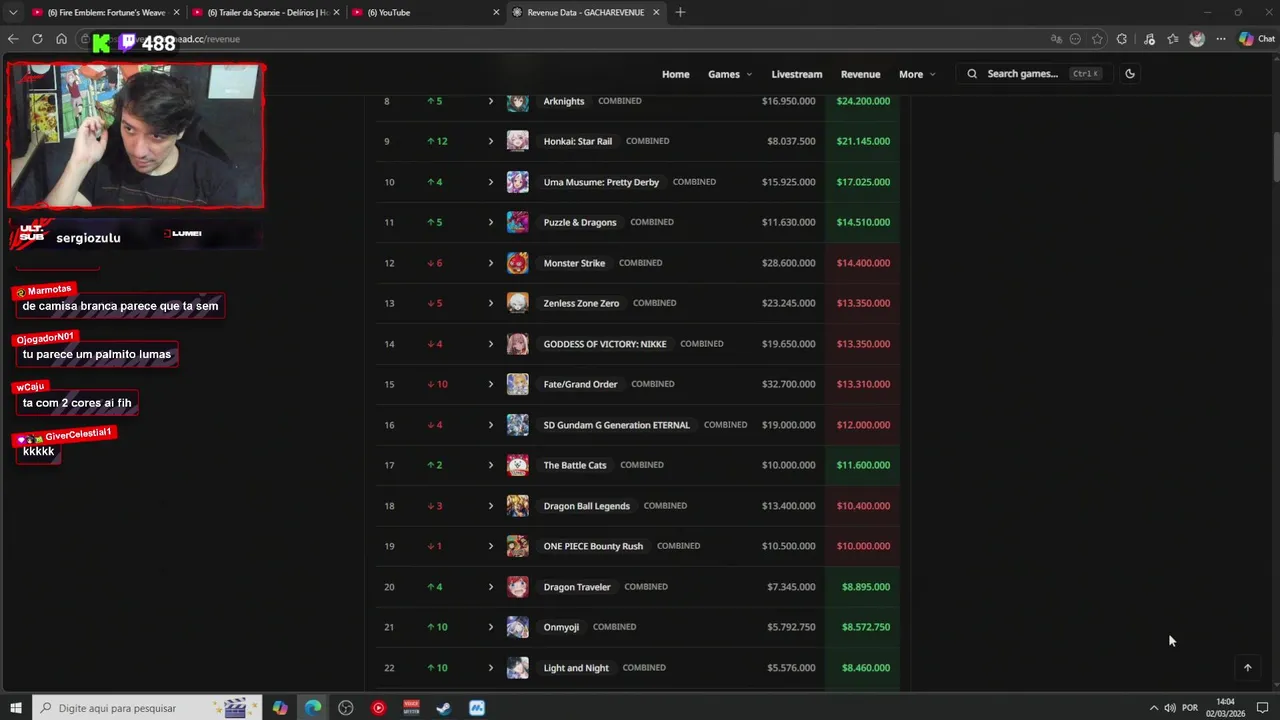Open Steam from the taskbar
The height and width of the screenshot is (720, 1280).
click(x=444, y=708)
